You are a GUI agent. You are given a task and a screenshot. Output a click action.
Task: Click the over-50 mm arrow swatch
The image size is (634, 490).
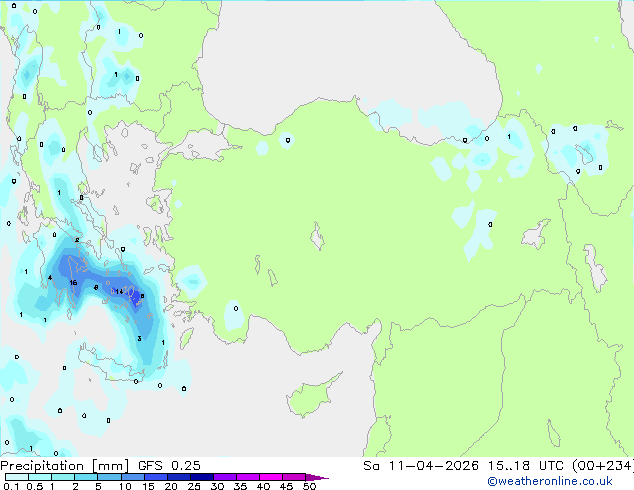click(x=317, y=477)
